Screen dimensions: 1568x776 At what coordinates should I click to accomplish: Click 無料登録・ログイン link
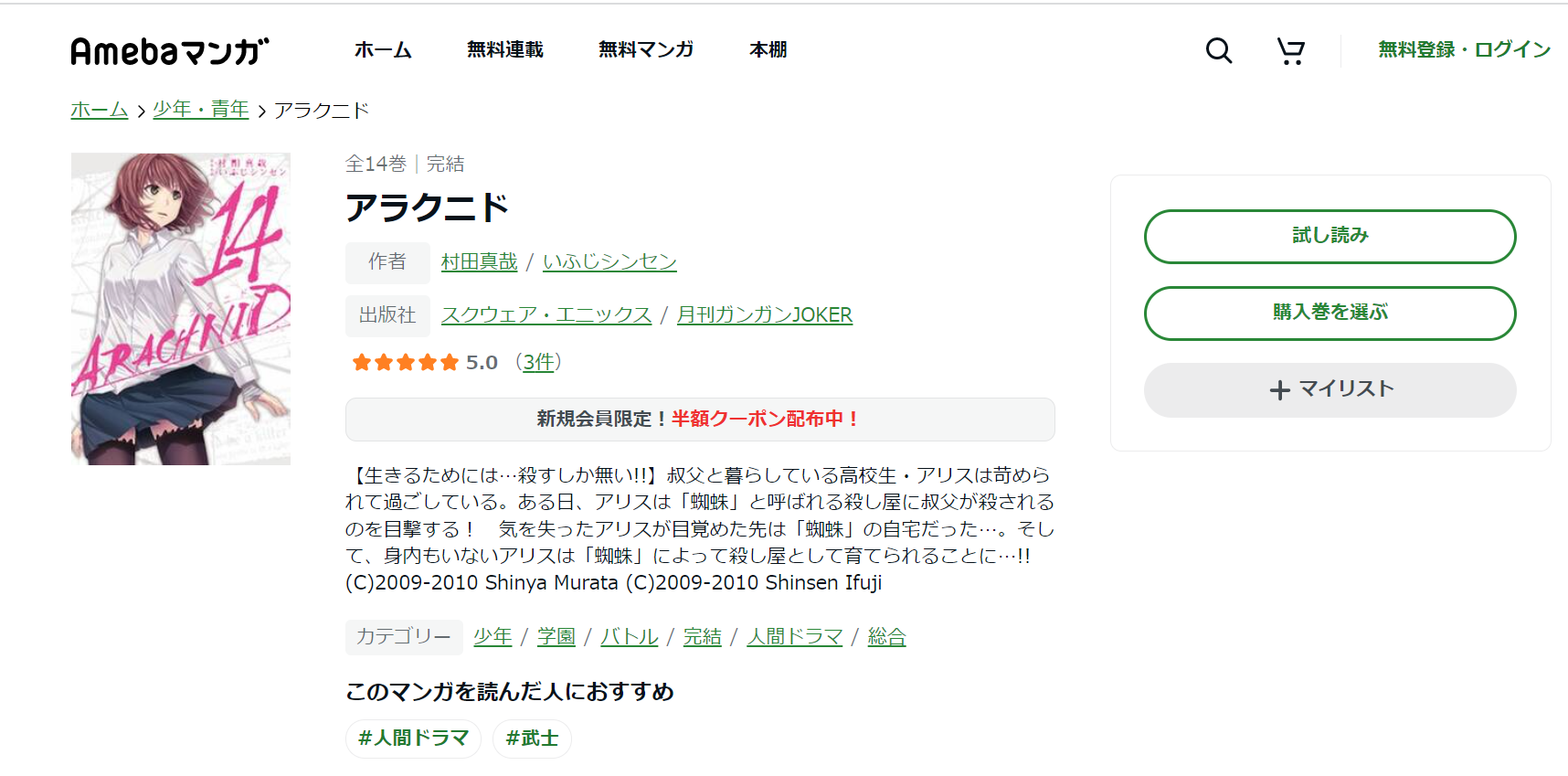pyautogui.click(x=1465, y=49)
